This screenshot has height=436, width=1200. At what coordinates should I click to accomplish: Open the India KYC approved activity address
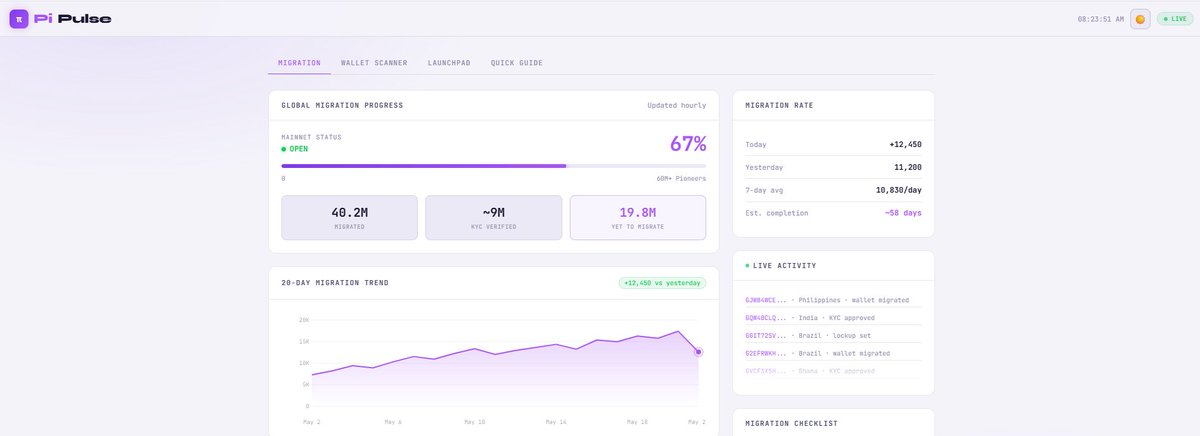pyautogui.click(x=767, y=318)
